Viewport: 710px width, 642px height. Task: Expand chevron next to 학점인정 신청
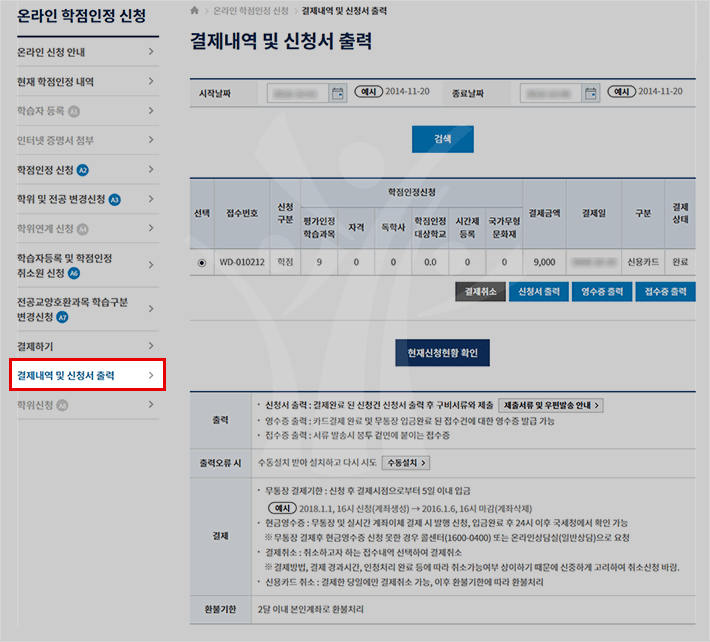(x=151, y=170)
